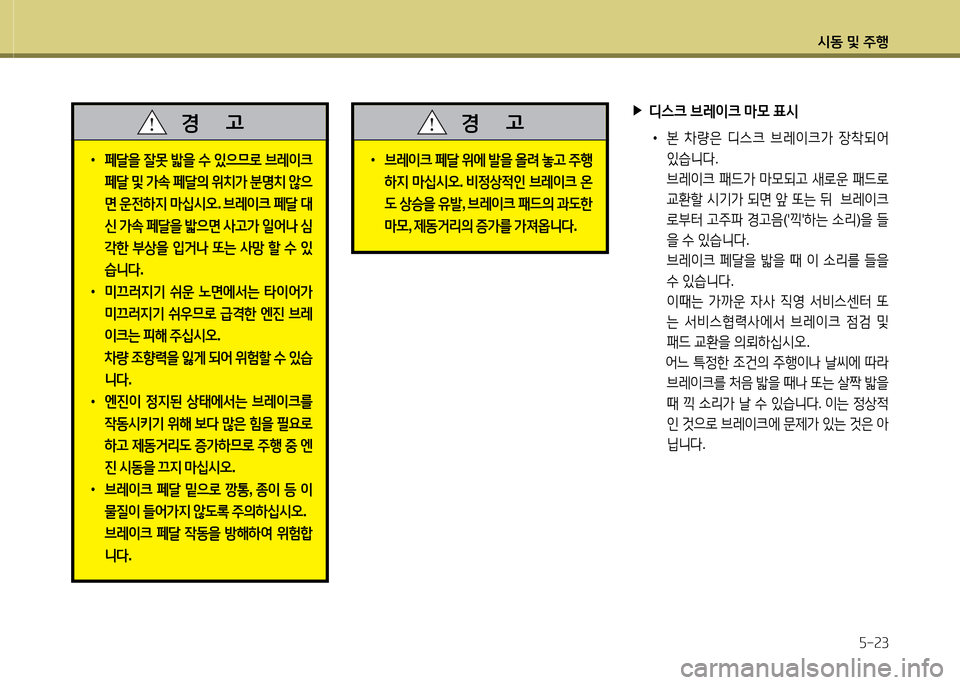Click the line starting 엔진이 정지된 상태에서는

click(208, 402)
